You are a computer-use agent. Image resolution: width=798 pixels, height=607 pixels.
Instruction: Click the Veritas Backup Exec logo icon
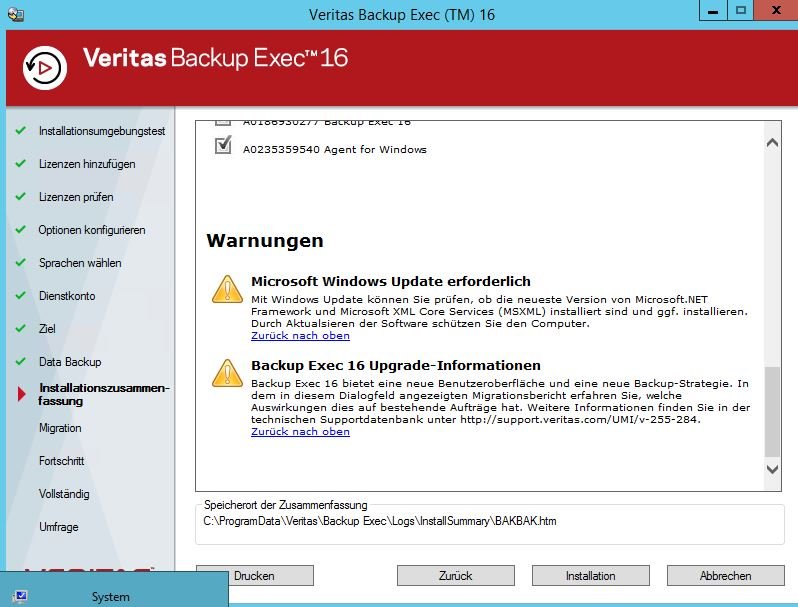[45, 68]
